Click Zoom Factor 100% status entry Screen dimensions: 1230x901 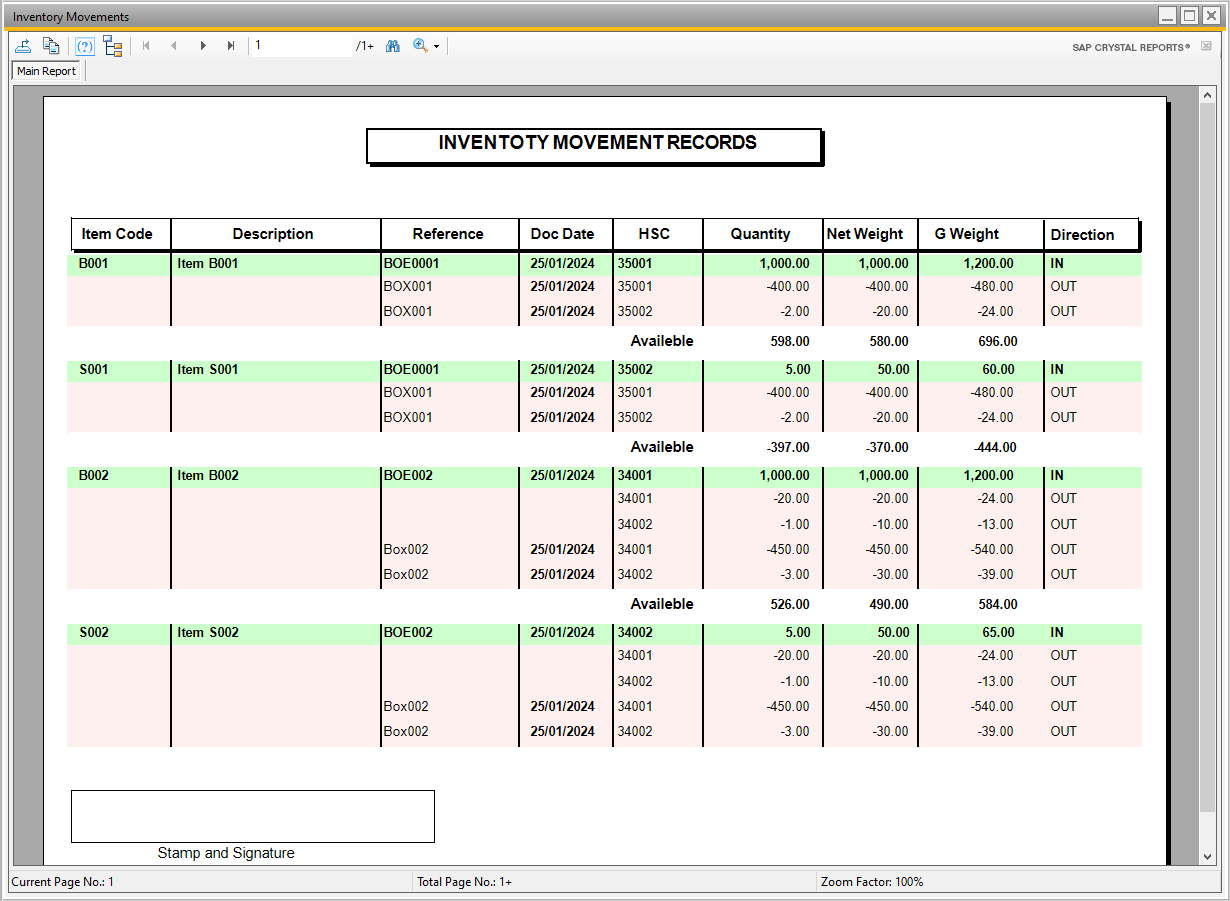[x=872, y=882]
